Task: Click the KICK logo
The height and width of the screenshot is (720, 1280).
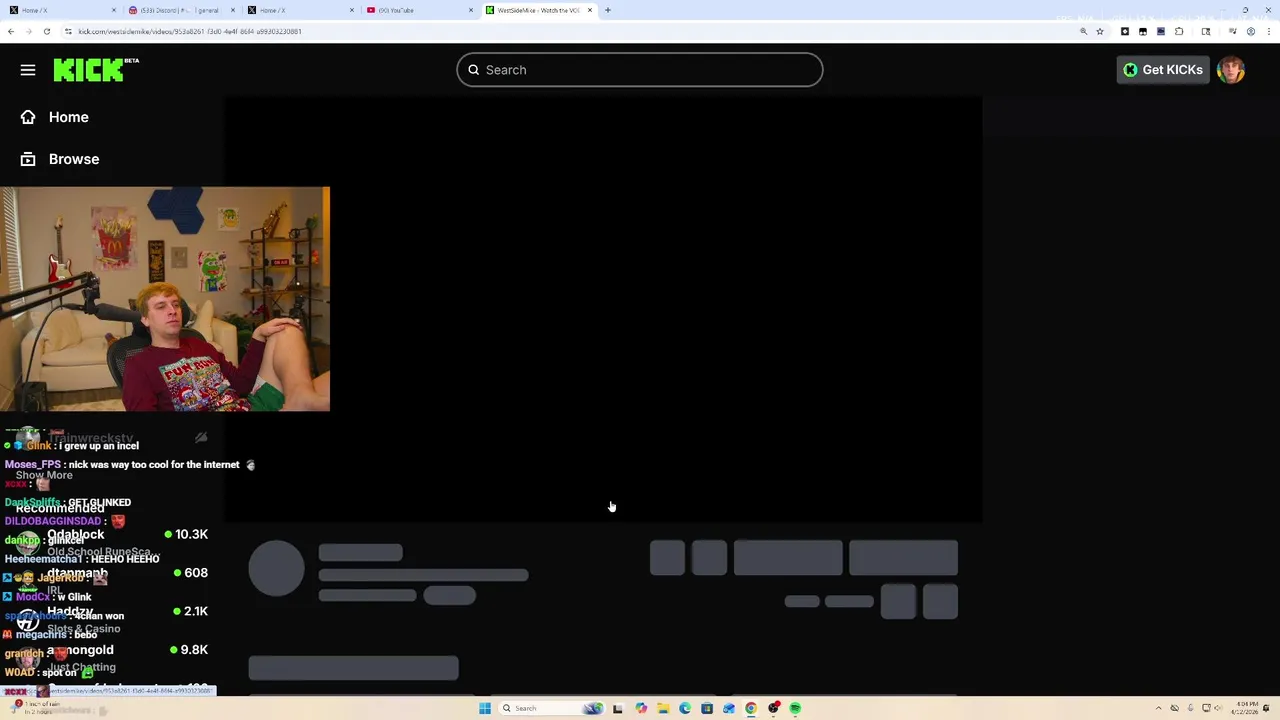Action: point(96,69)
